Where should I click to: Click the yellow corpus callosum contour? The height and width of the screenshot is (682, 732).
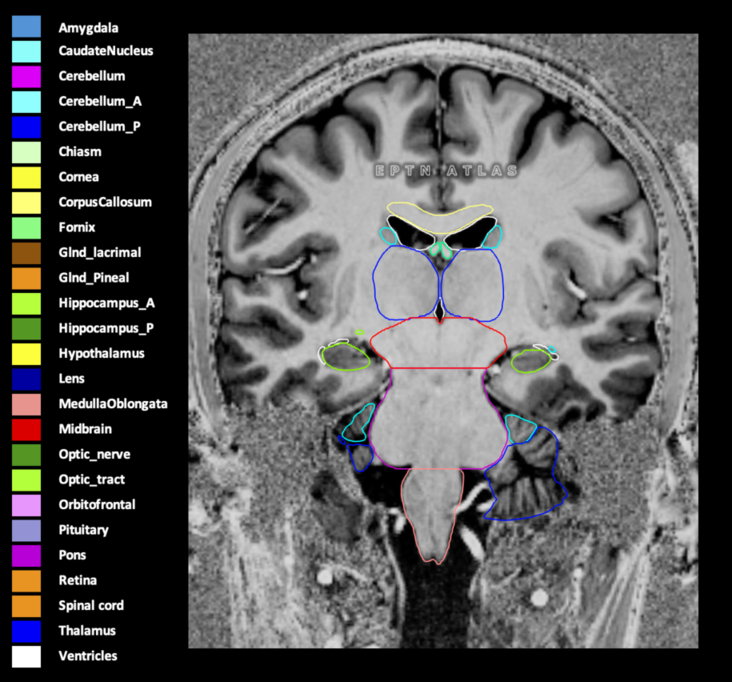click(x=439, y=218)
